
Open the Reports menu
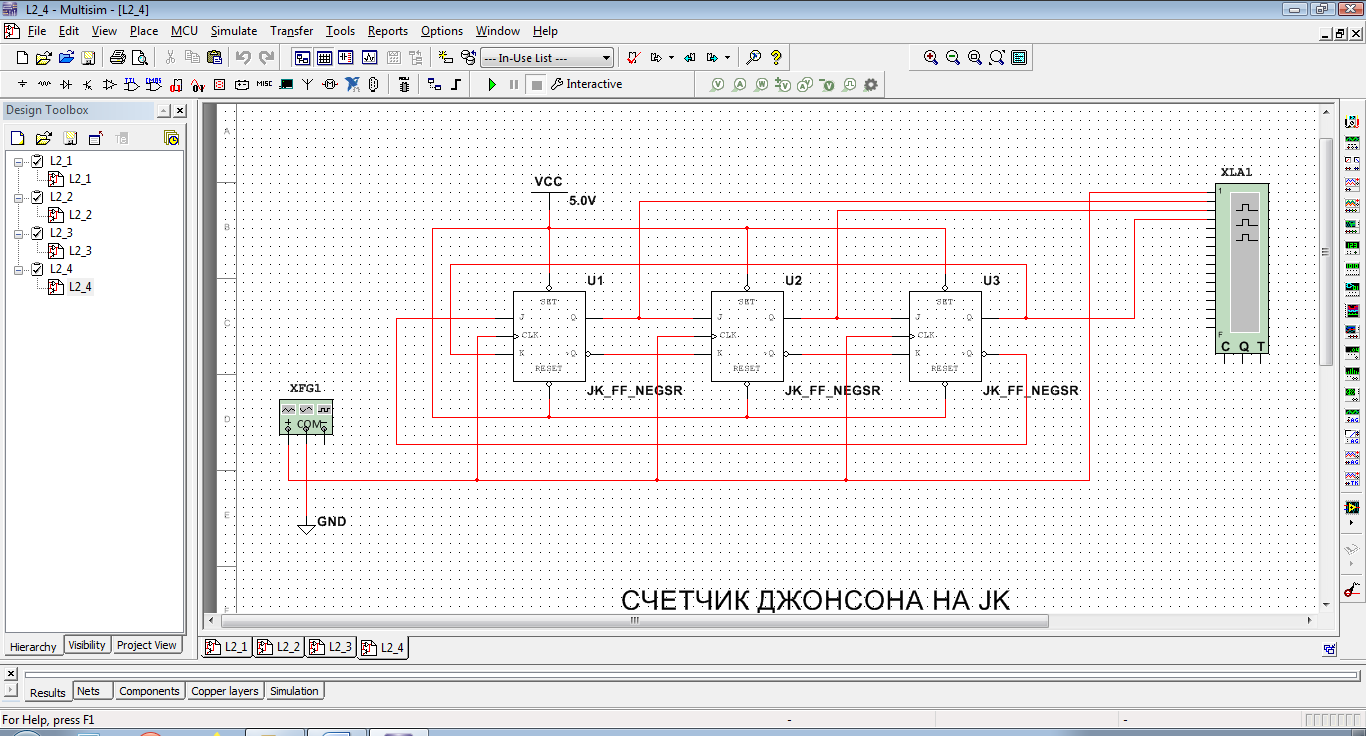pyautogui.click(x=387, y=31)
